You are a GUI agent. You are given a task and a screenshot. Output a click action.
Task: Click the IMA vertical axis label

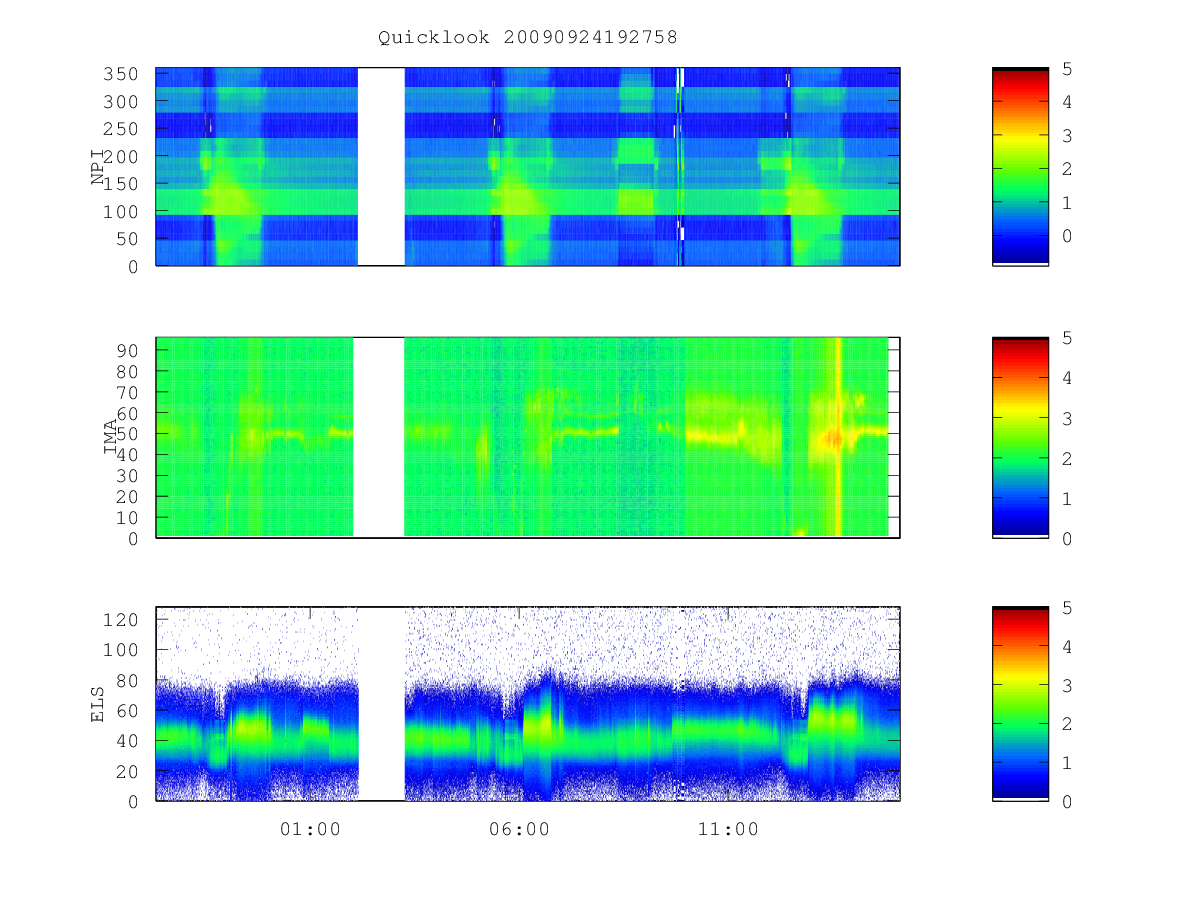111,437
